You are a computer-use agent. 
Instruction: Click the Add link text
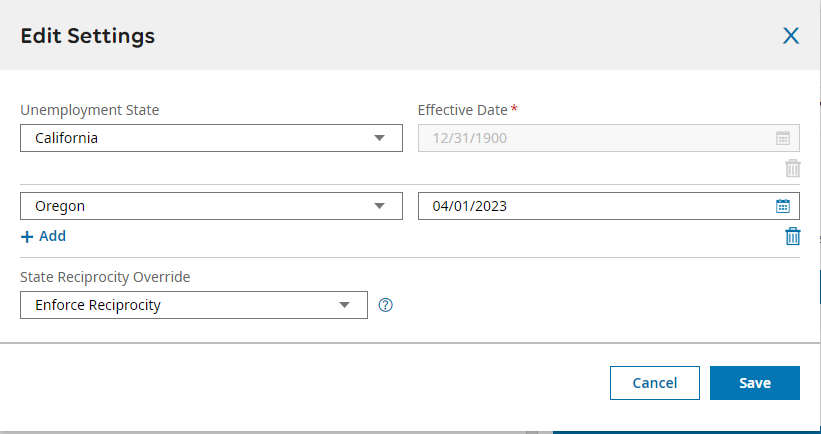(52, 236)
